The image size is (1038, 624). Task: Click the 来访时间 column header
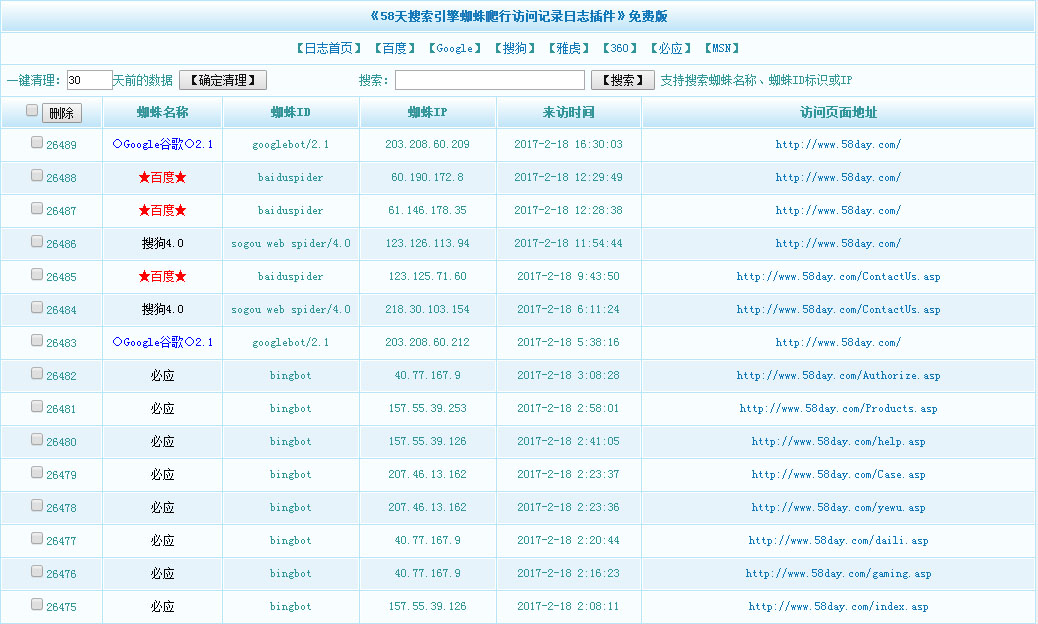point(569,112)
